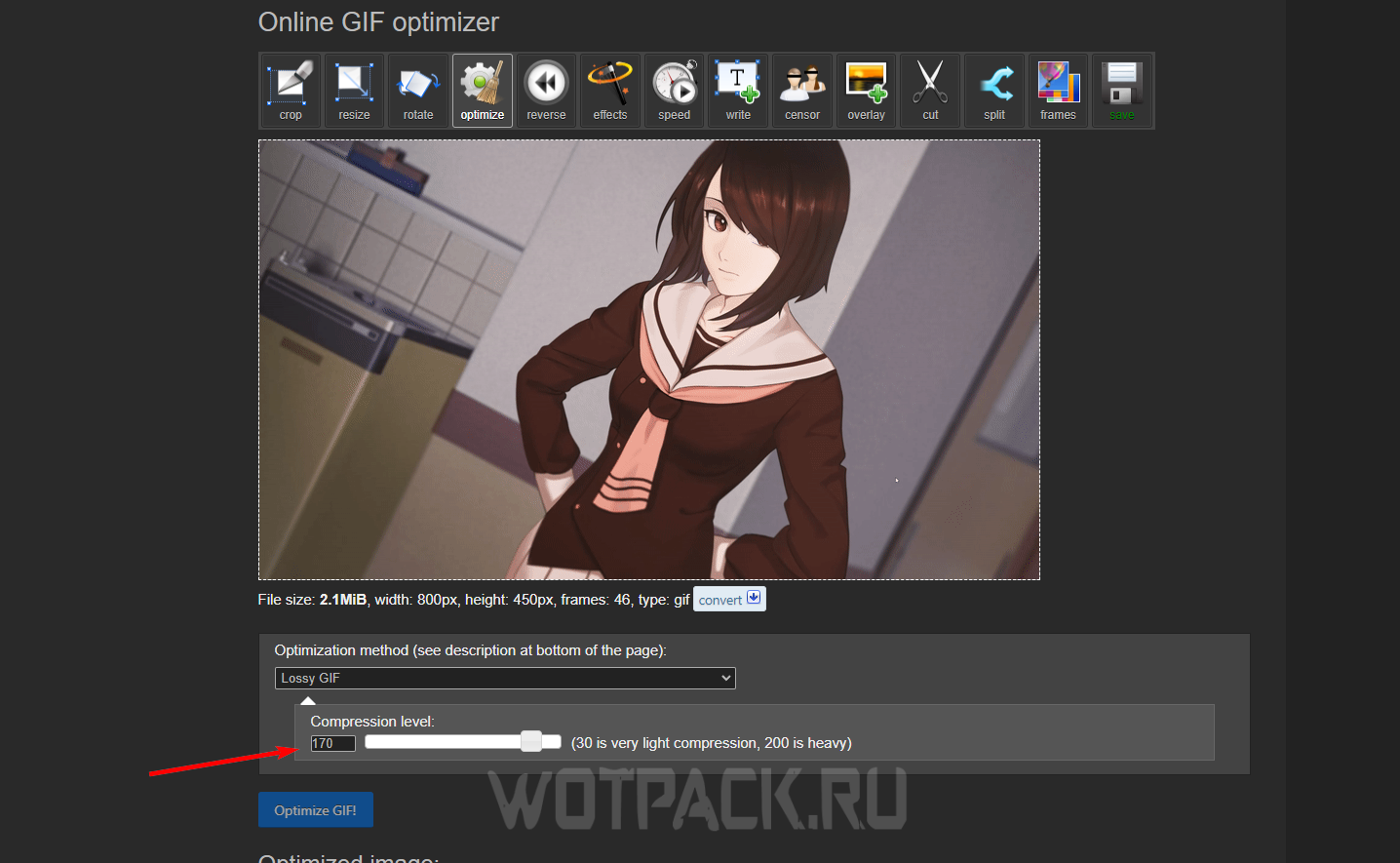Open the split GIF tool

(994, 91)
